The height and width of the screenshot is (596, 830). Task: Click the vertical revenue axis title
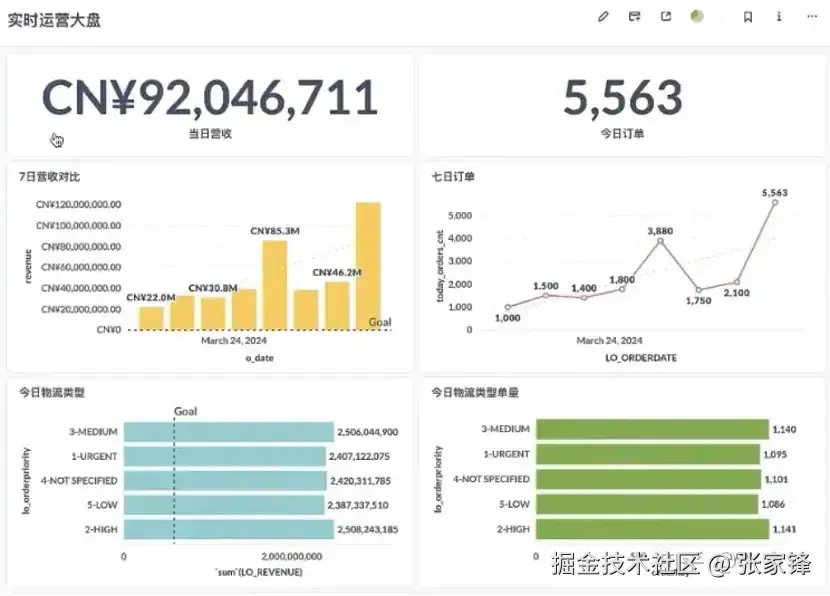click(28, 266)
